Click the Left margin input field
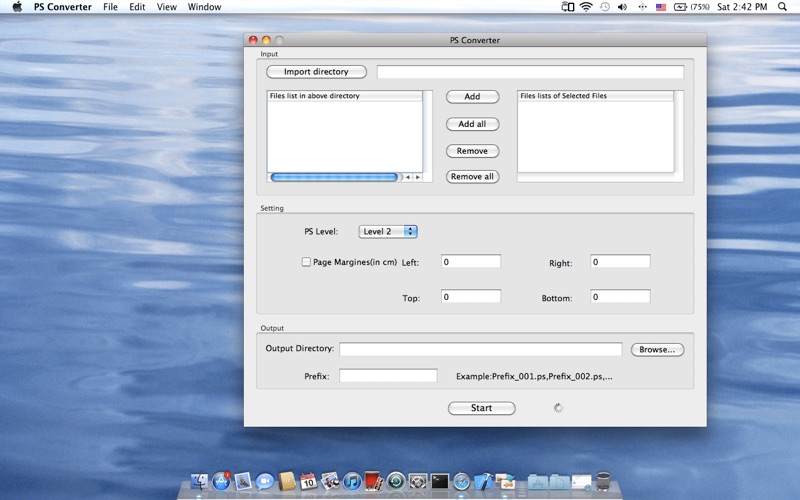800x500 pixels. click(x=471, y=262)
